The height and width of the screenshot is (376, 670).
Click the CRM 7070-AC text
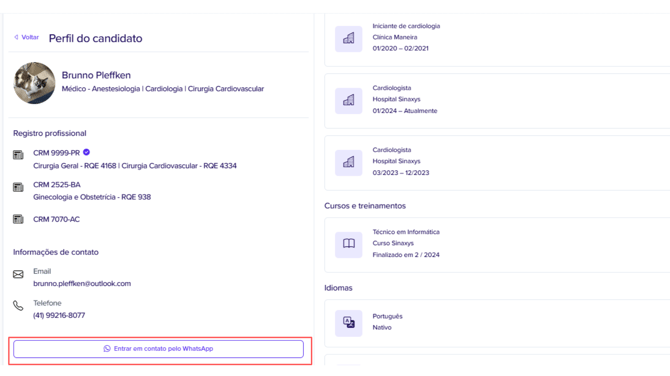[x=56, y=219]
